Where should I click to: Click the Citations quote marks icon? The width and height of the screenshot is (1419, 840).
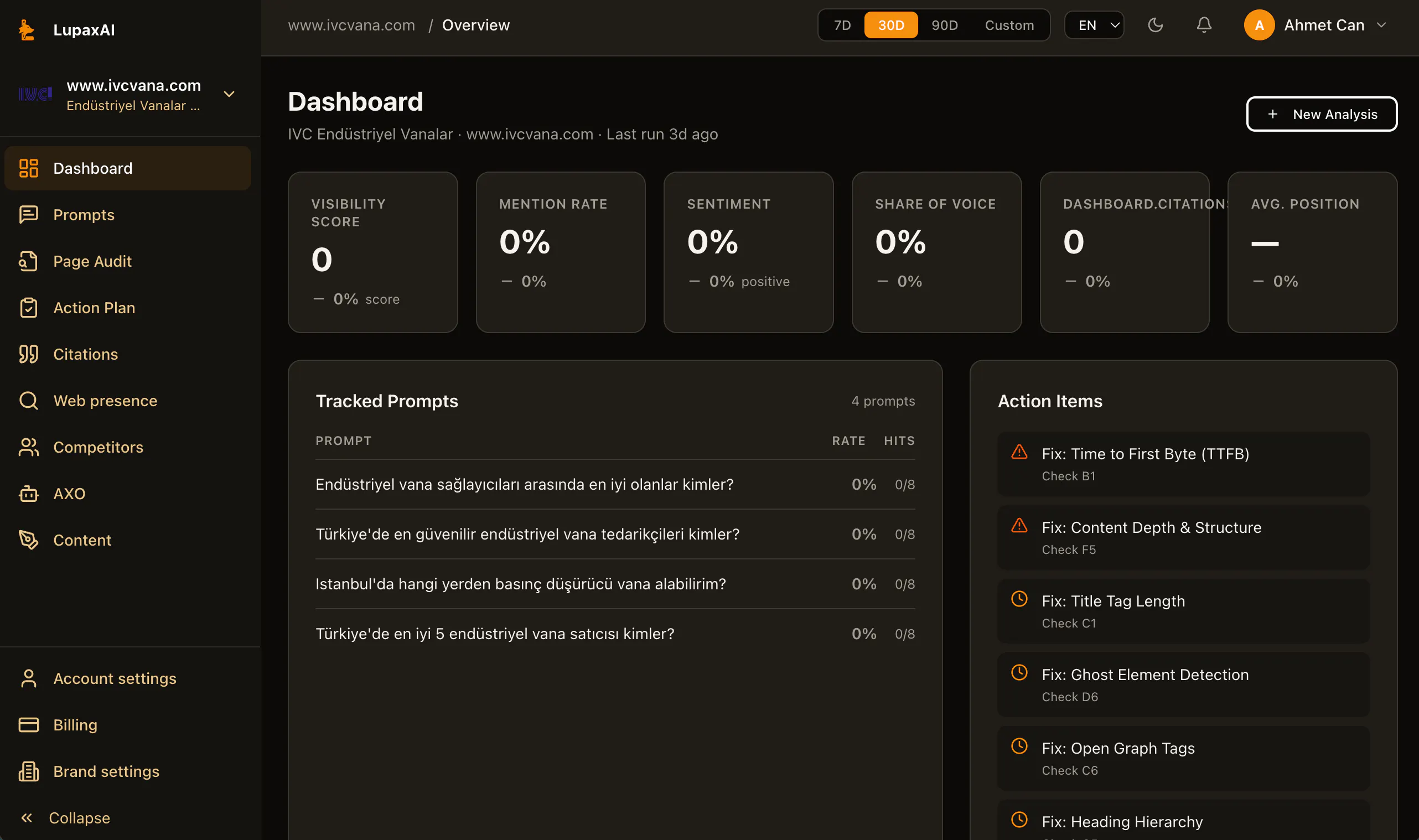point(28,354)
